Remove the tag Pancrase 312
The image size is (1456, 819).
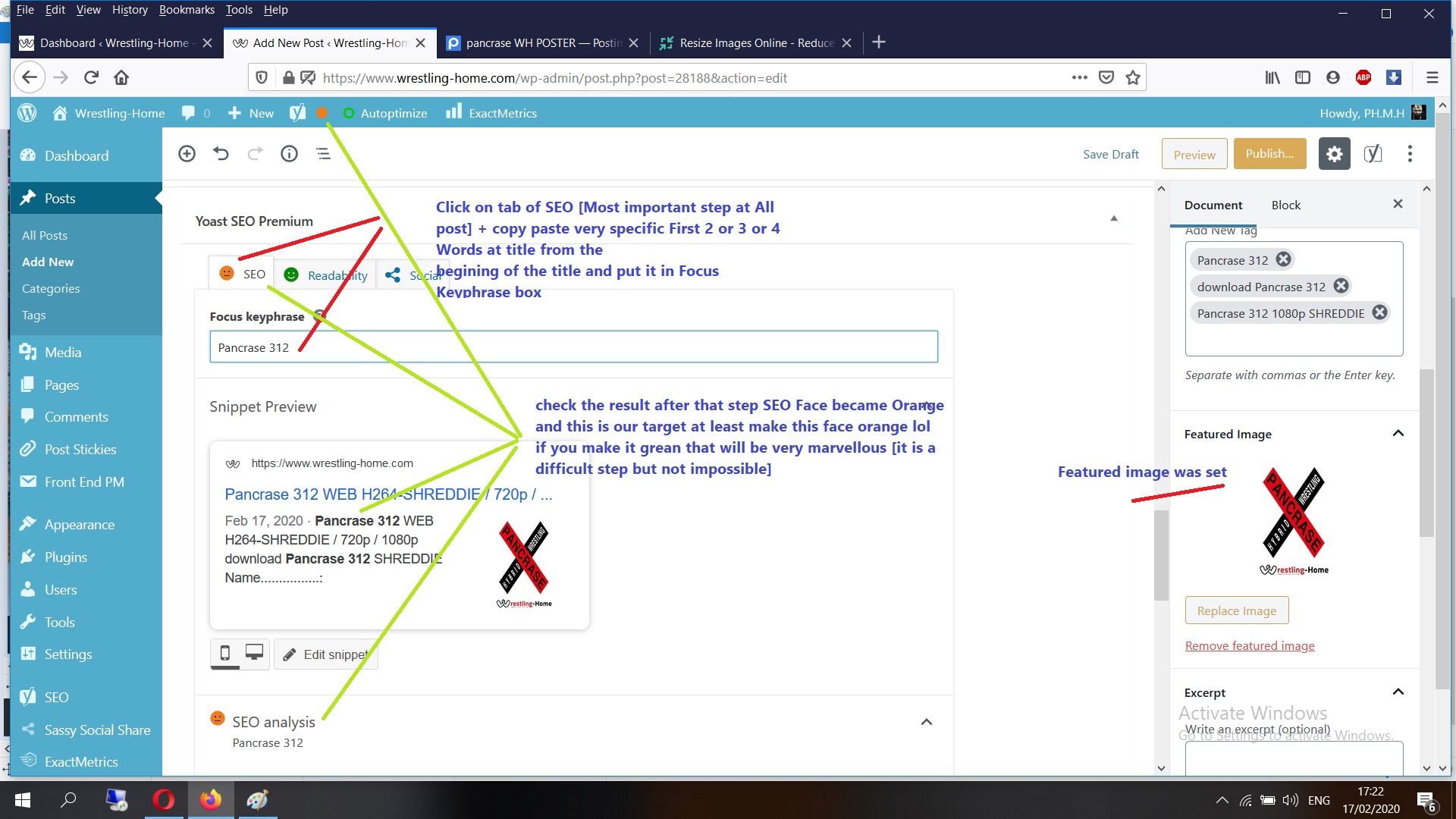(1283, 259)
